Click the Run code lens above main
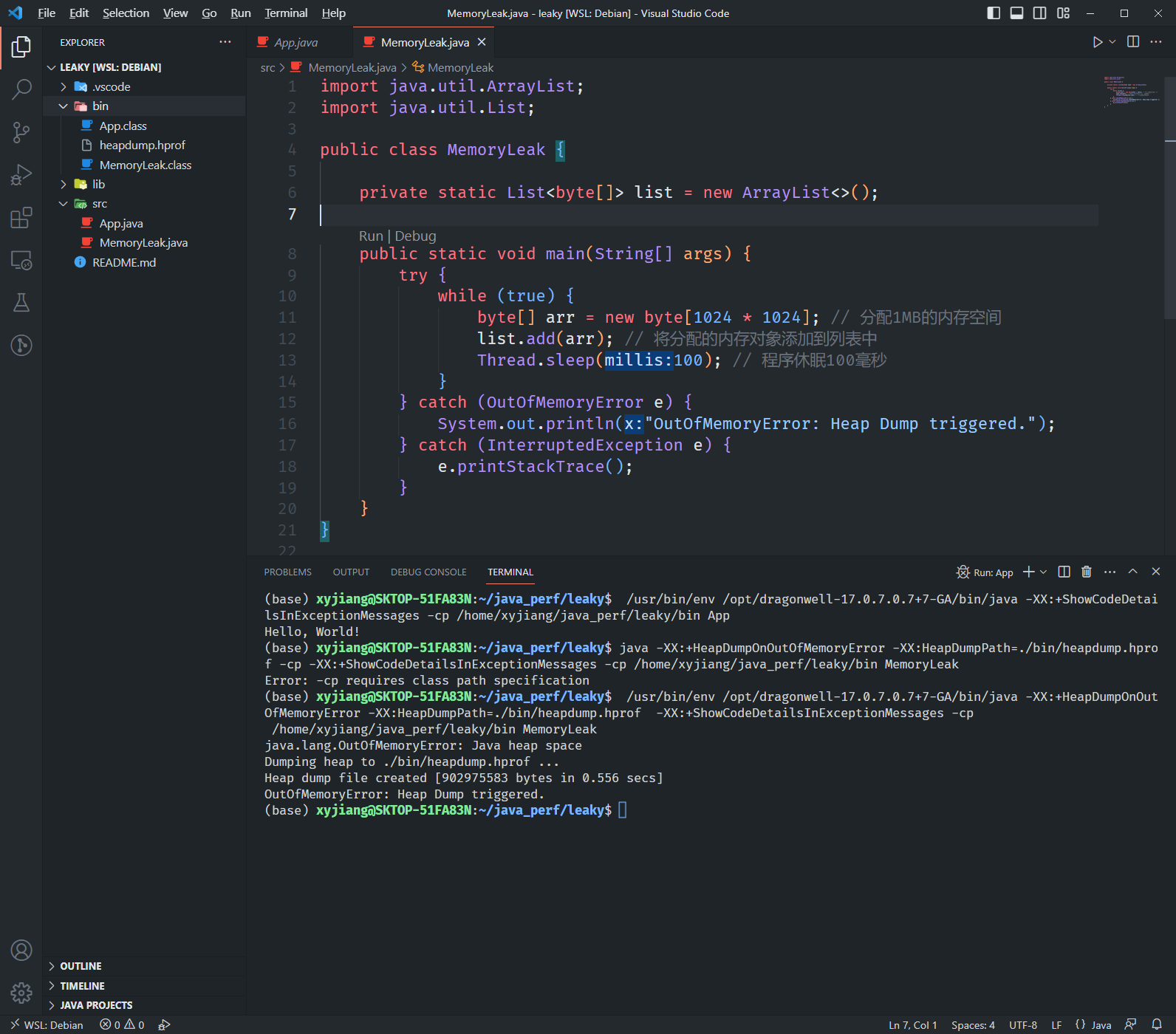Screen dimensions: 1176x1034 tap(371, 236)
